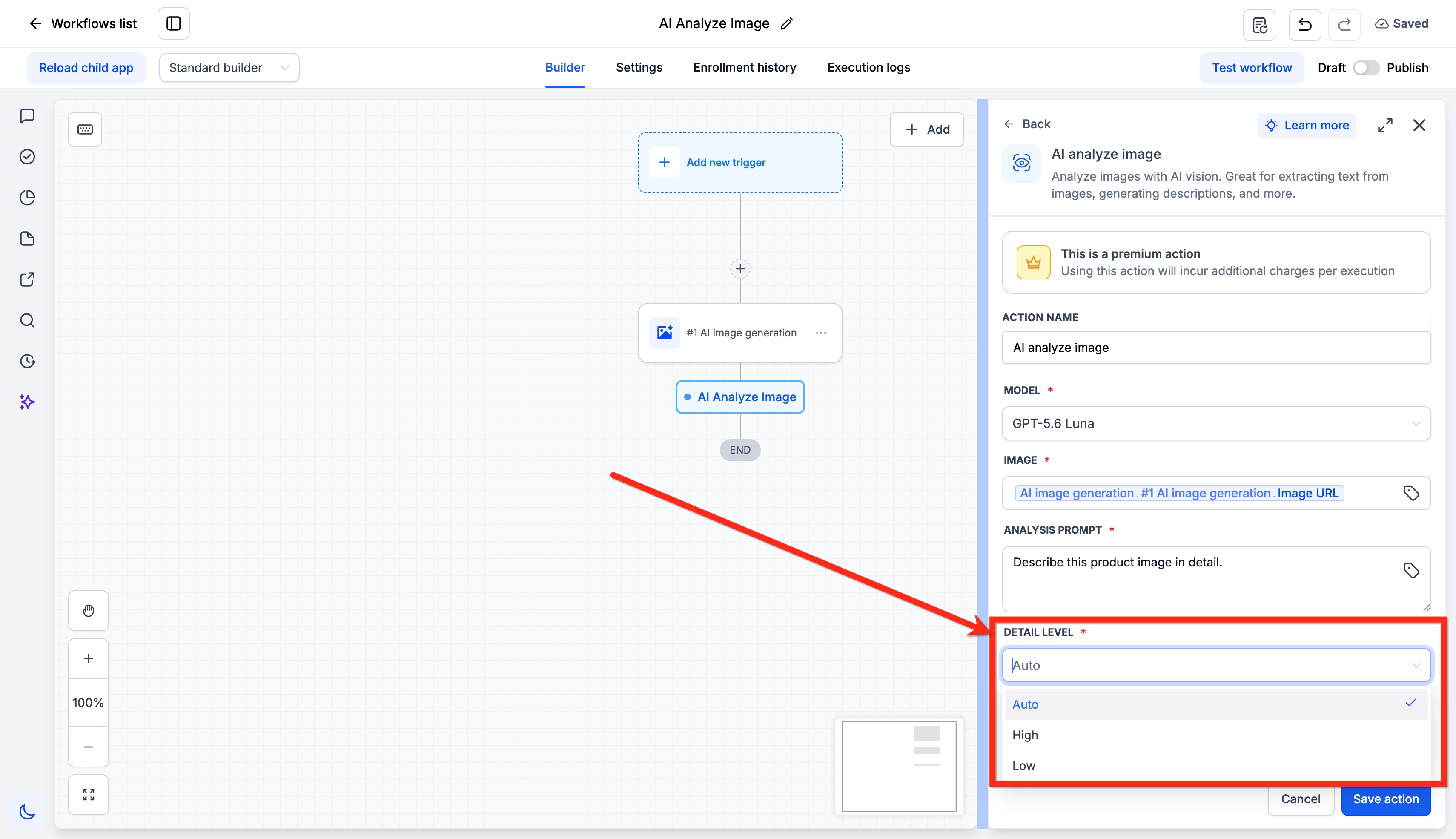Open tag picker for Image field

(1411, 493)
